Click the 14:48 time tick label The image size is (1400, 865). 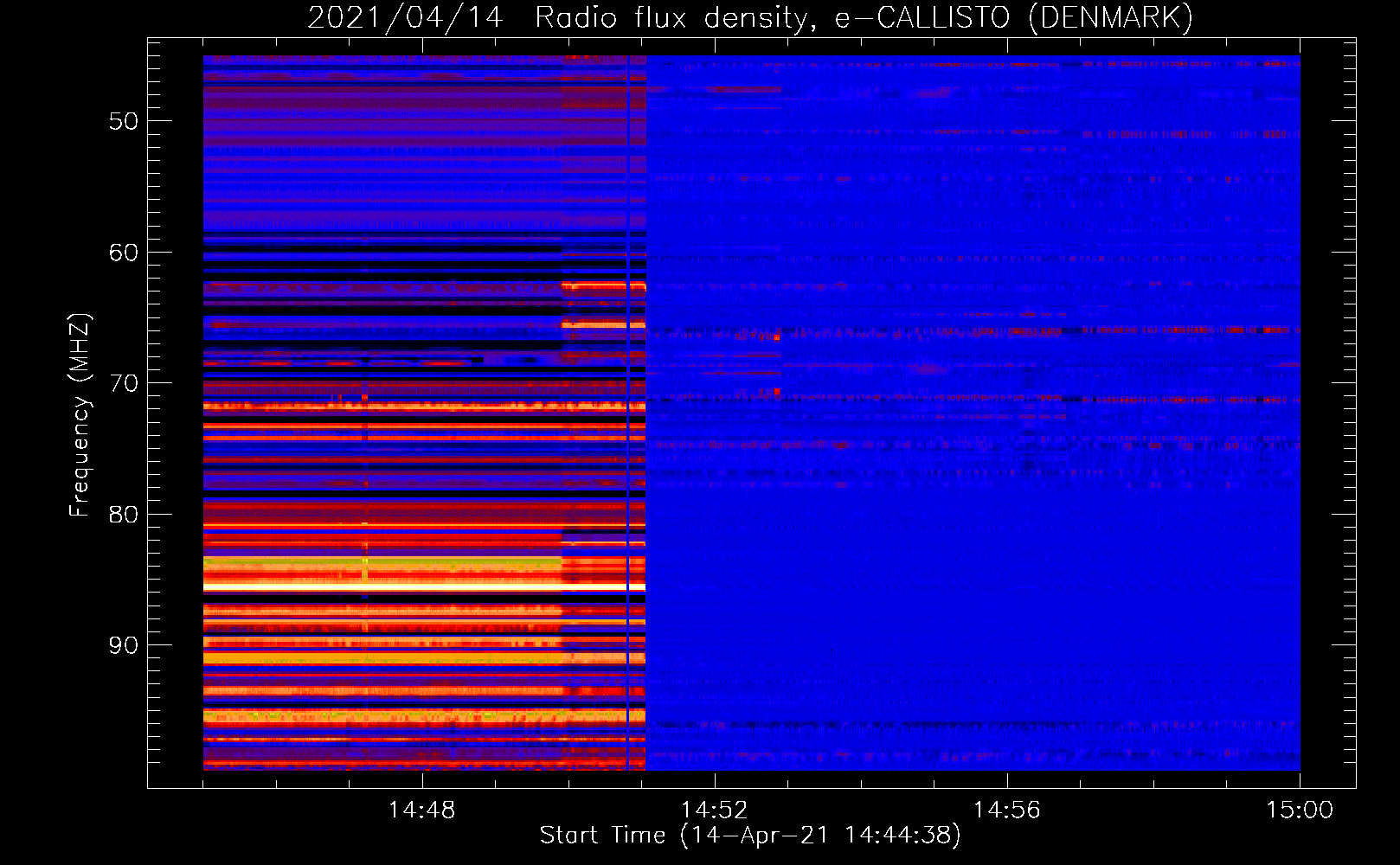click(421, 811)
